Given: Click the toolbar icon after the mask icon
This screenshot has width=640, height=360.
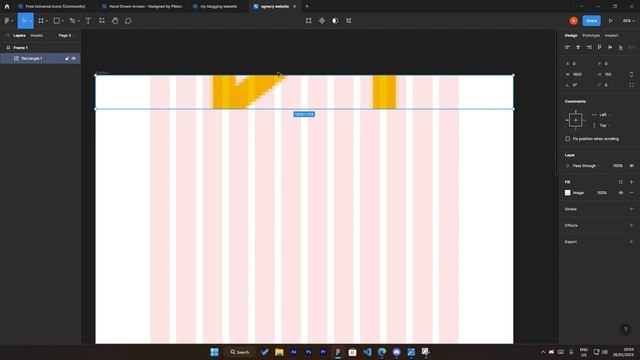Looking at the screenshot, I should [x=349, y=21].
